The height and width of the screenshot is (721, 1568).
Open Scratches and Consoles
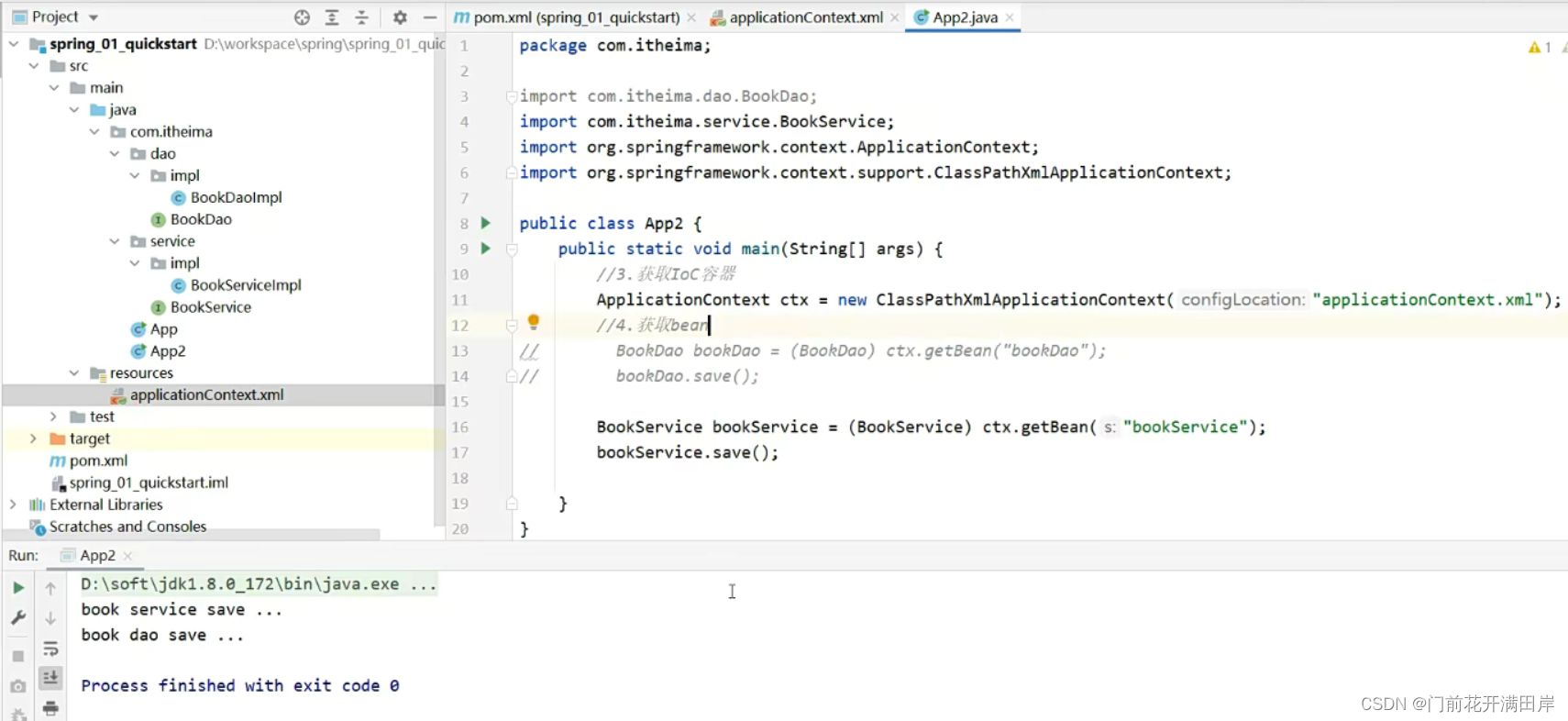(x=127, y=527)
